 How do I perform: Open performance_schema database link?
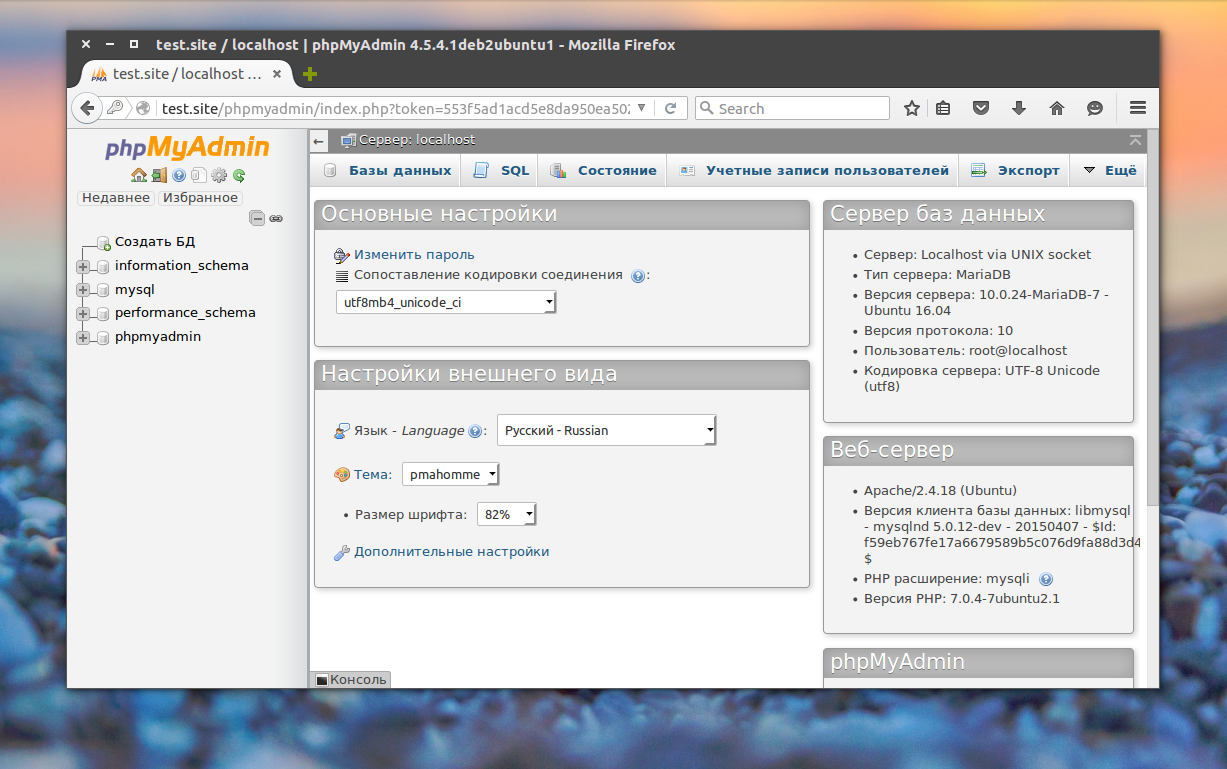pyautogui.click(x=185, y=313)
